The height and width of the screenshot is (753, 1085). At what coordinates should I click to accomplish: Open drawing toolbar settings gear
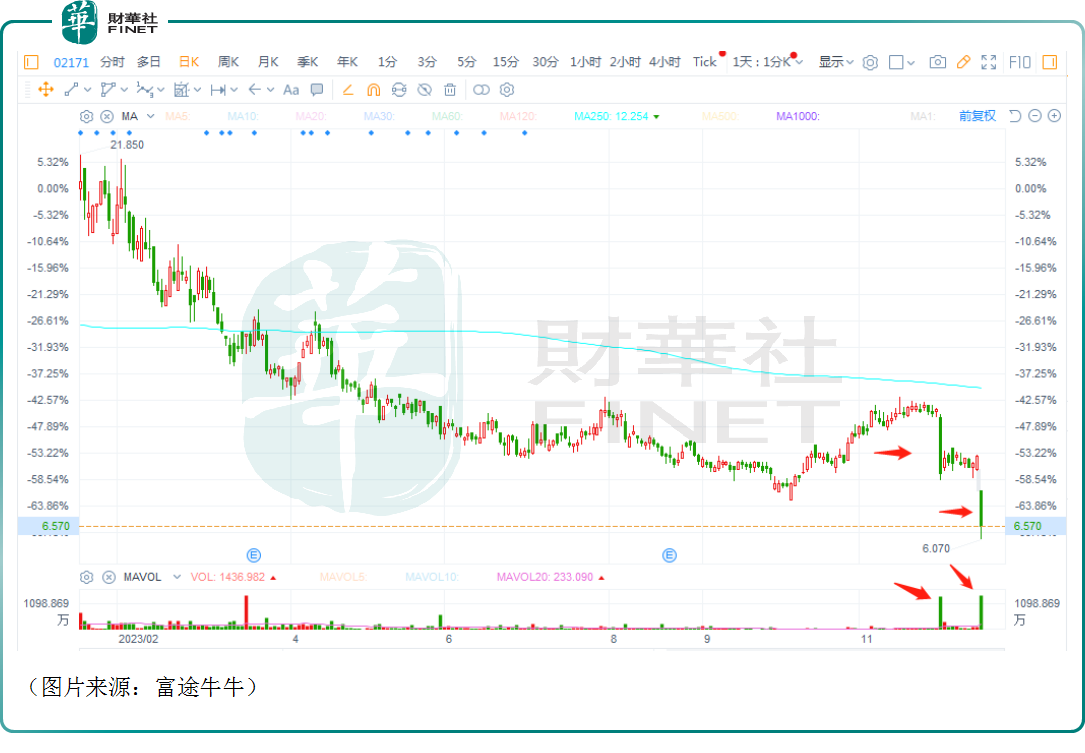click(x=507, y=89)
